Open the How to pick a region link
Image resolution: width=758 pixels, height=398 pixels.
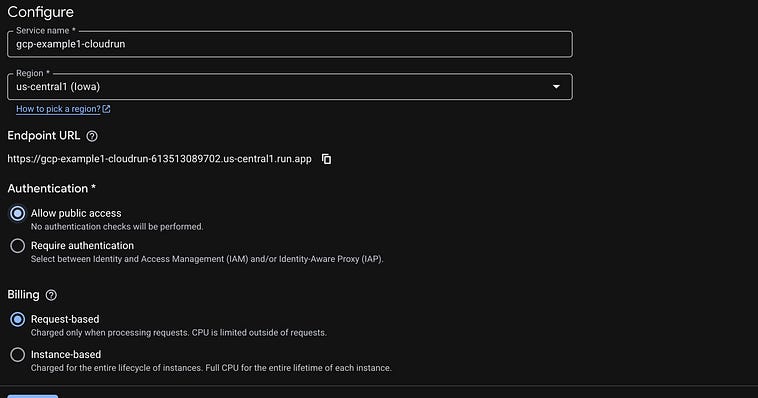click(x=63, y=109)
